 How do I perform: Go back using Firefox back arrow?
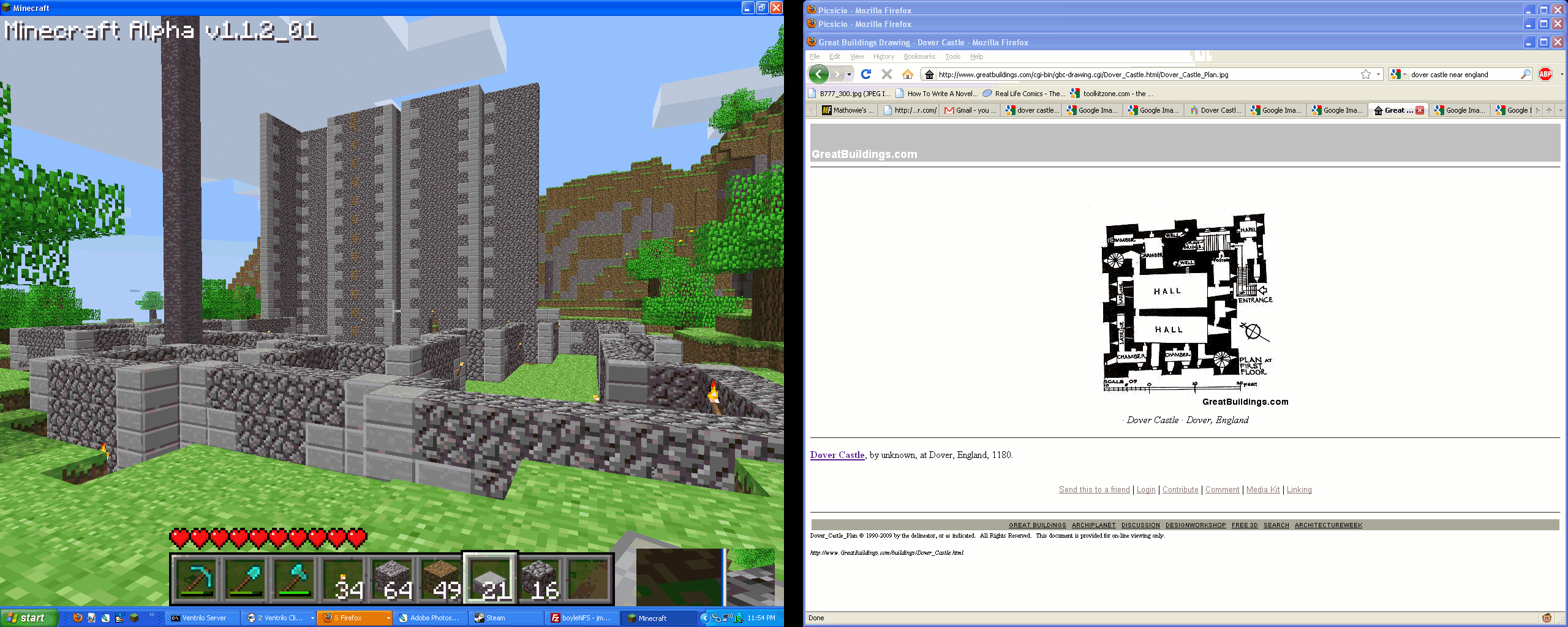(x=819, y=74)
